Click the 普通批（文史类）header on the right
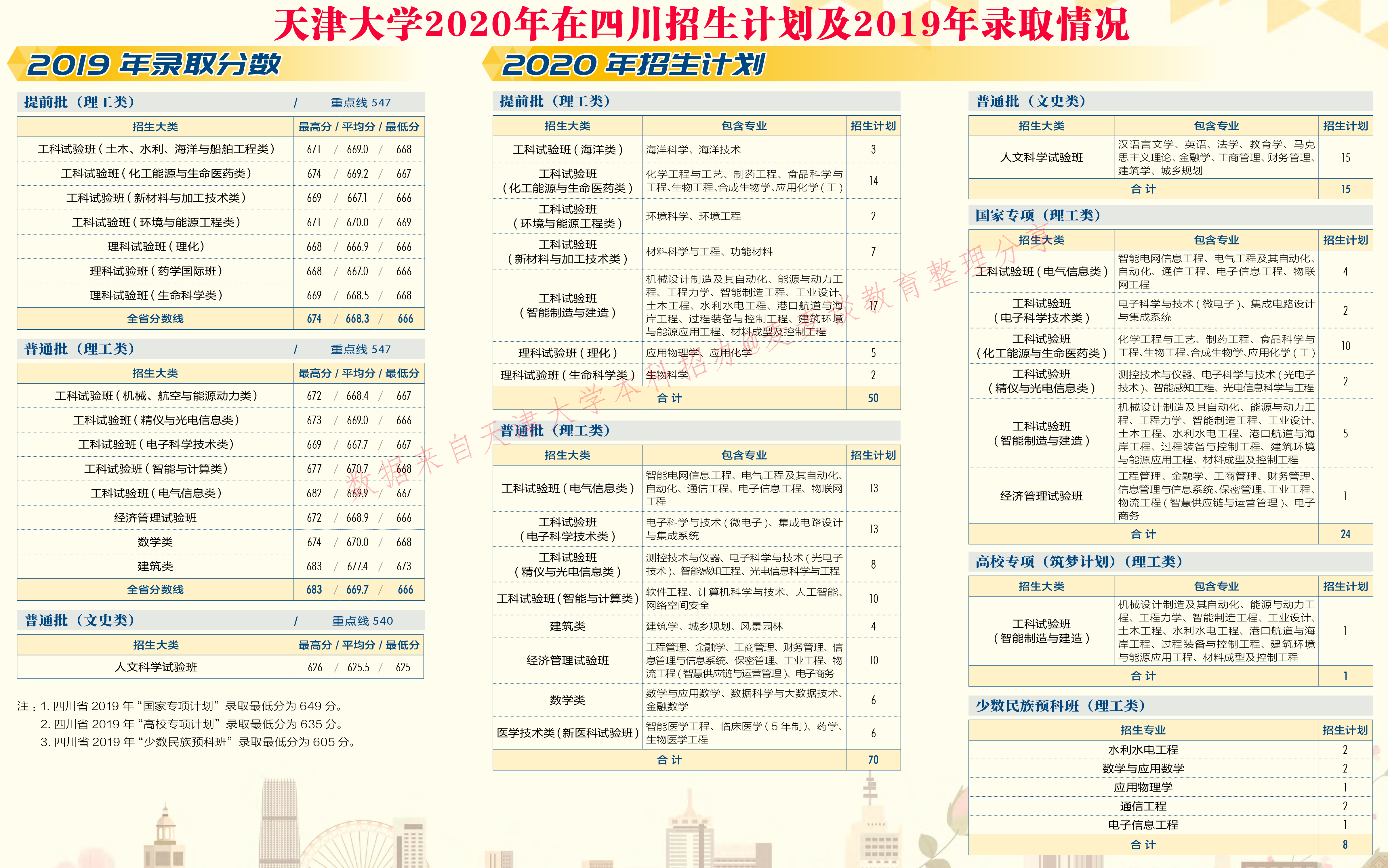Screen dimensions: 1388x868 click(x=1031, y=101)
